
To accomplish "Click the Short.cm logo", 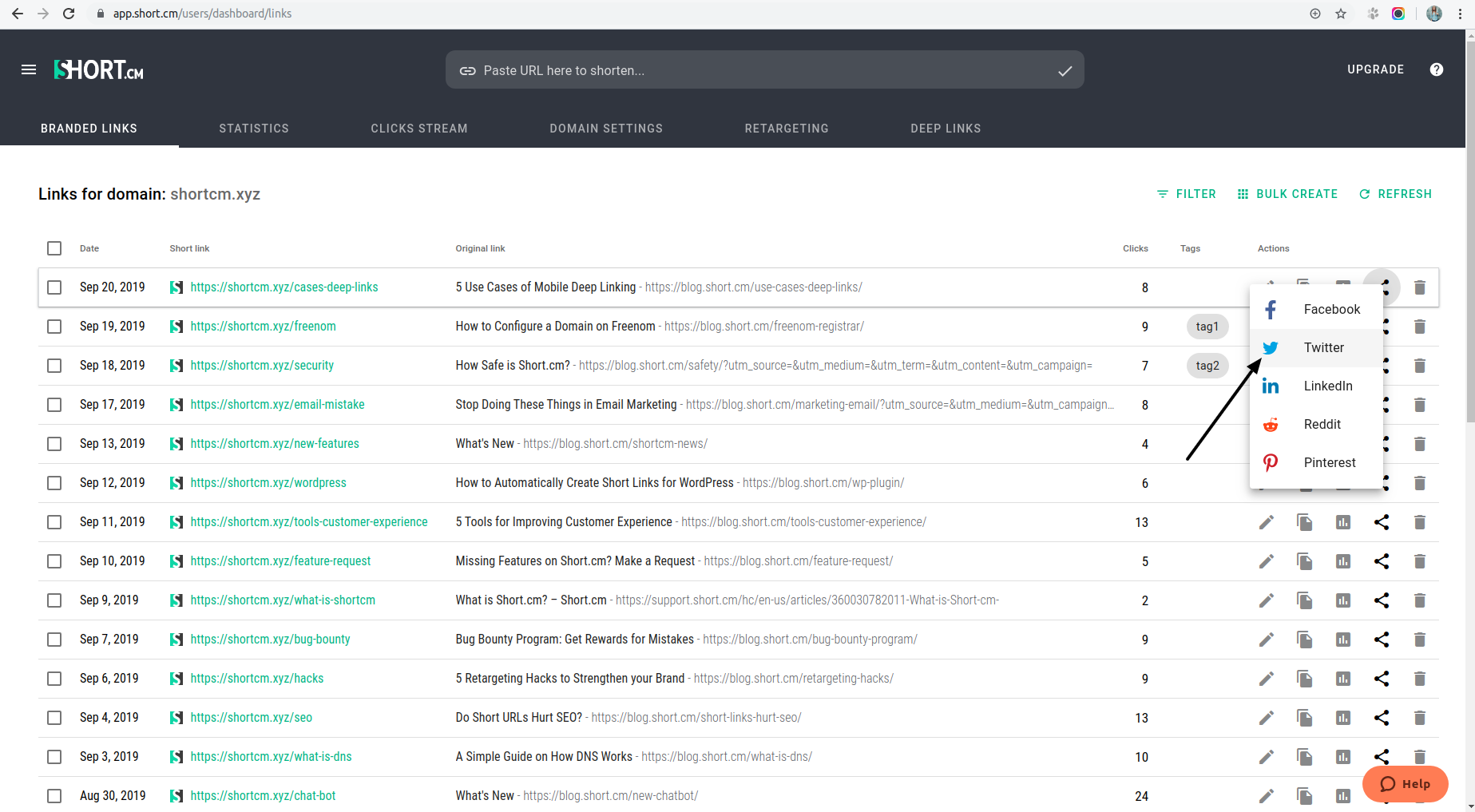I will (98, 70).
